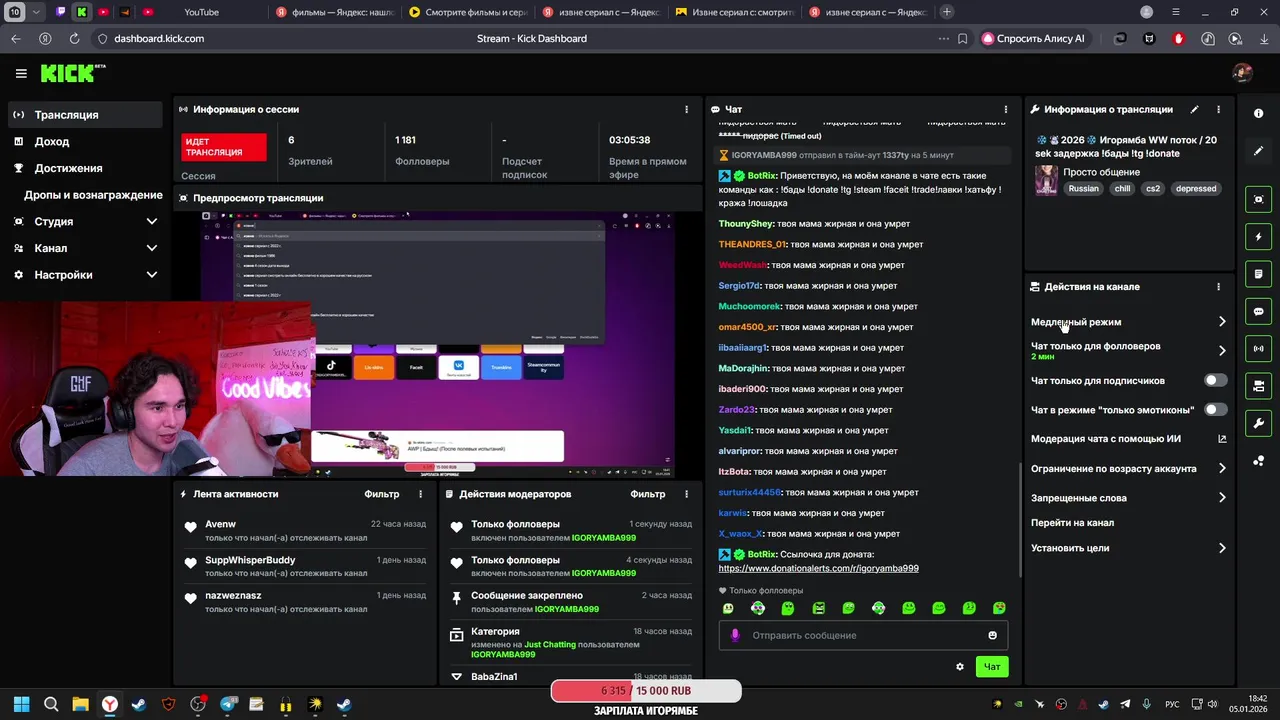This screenshot has height=720, width=1280.
Task: Open options menu of Лента активности panel
Action: click(x=420, y=494)
